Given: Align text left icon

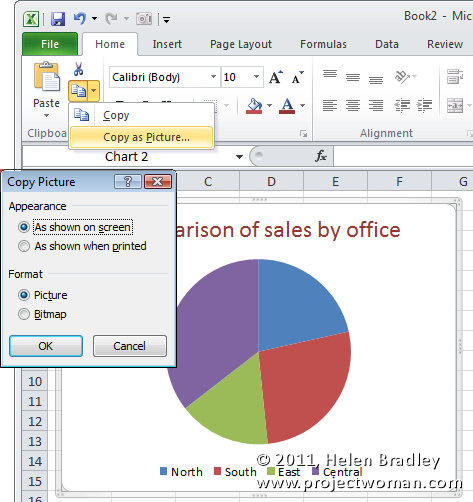Looking at the screenshot, I should 330,106.
